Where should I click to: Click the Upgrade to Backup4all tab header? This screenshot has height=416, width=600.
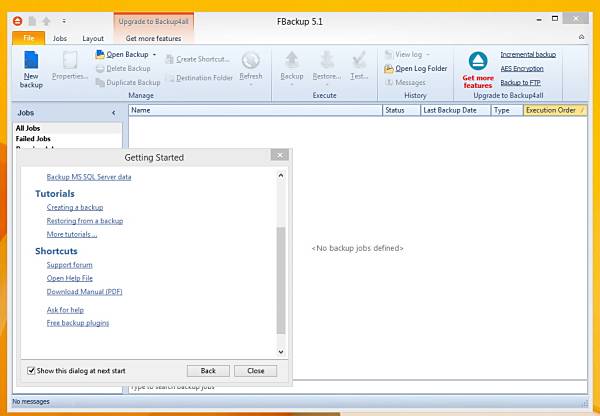(x=153, y=21)
